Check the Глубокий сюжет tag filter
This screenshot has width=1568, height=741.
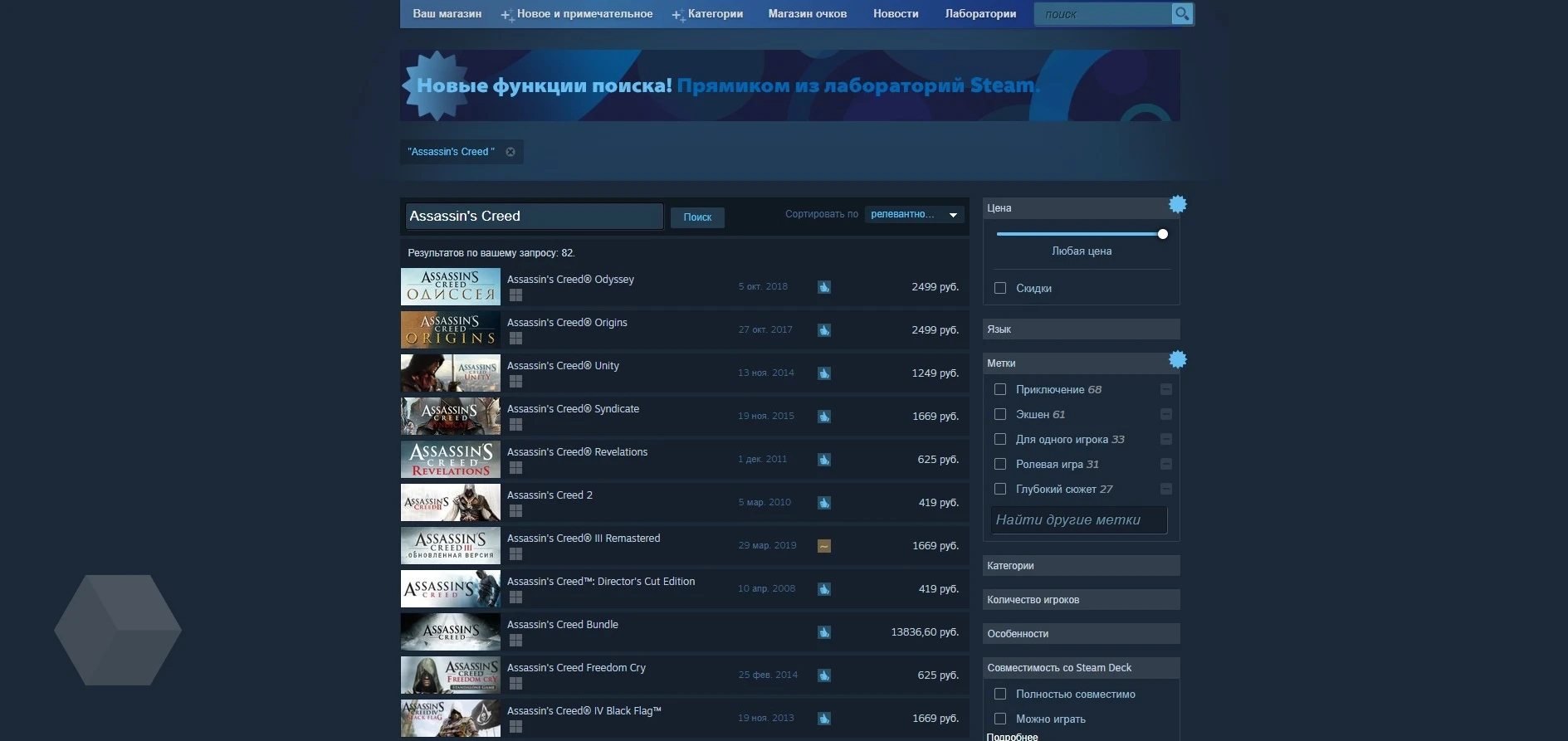pos(1000,489)
